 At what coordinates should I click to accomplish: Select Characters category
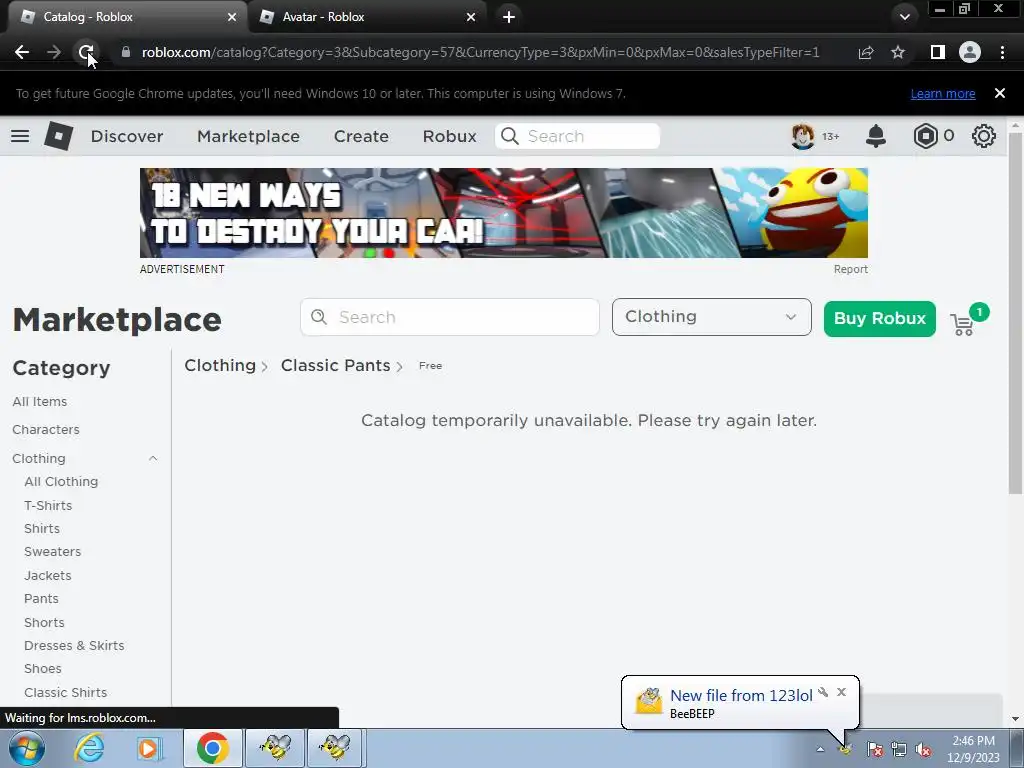[x=46, y=430]
